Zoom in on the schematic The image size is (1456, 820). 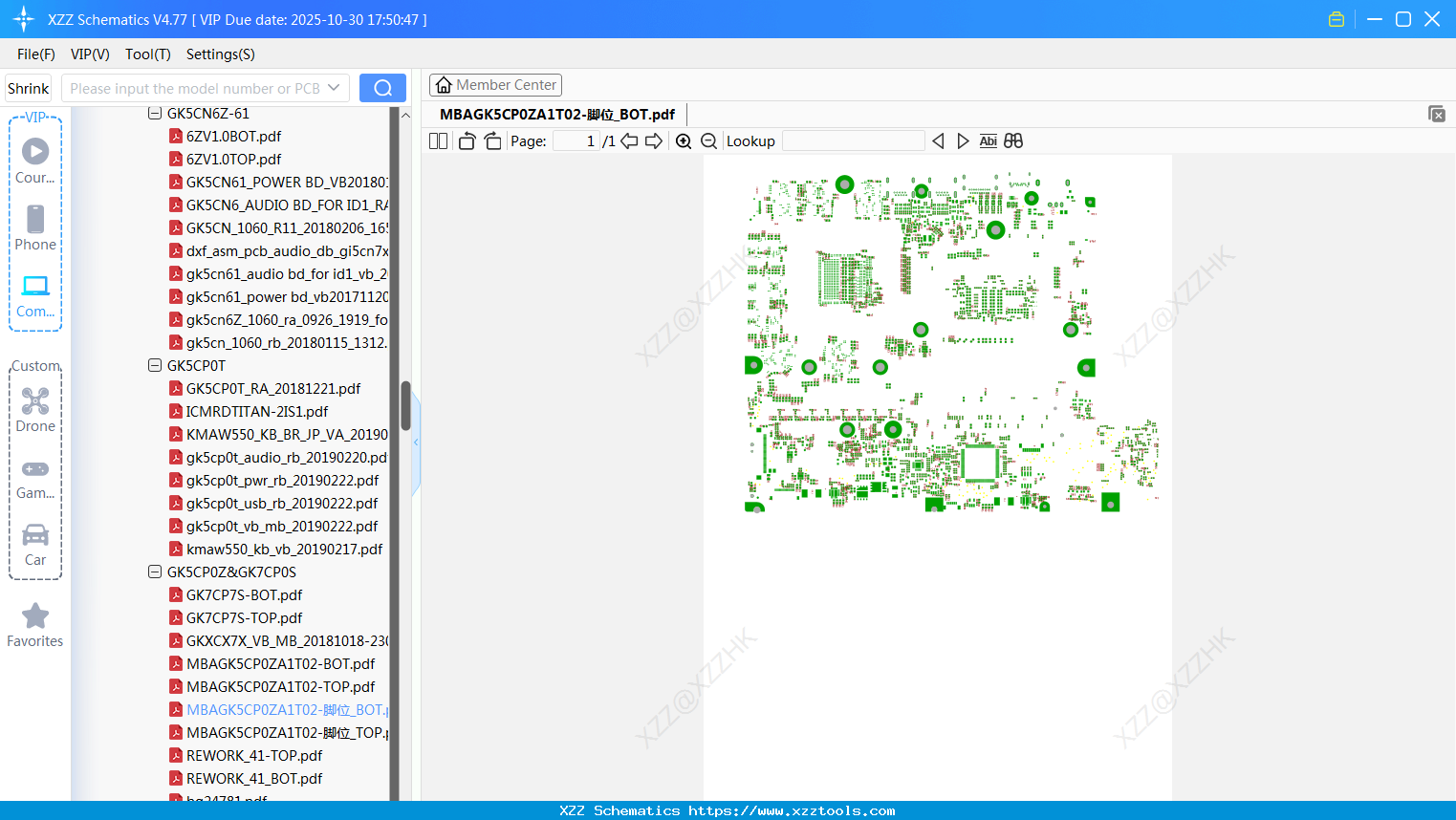pos(684,140)
